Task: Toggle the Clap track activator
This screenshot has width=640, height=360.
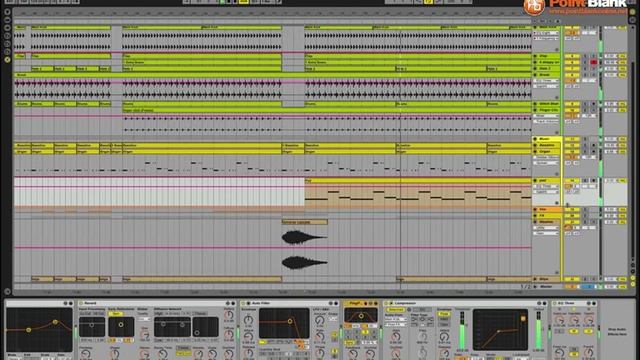Action: point(572,56)
